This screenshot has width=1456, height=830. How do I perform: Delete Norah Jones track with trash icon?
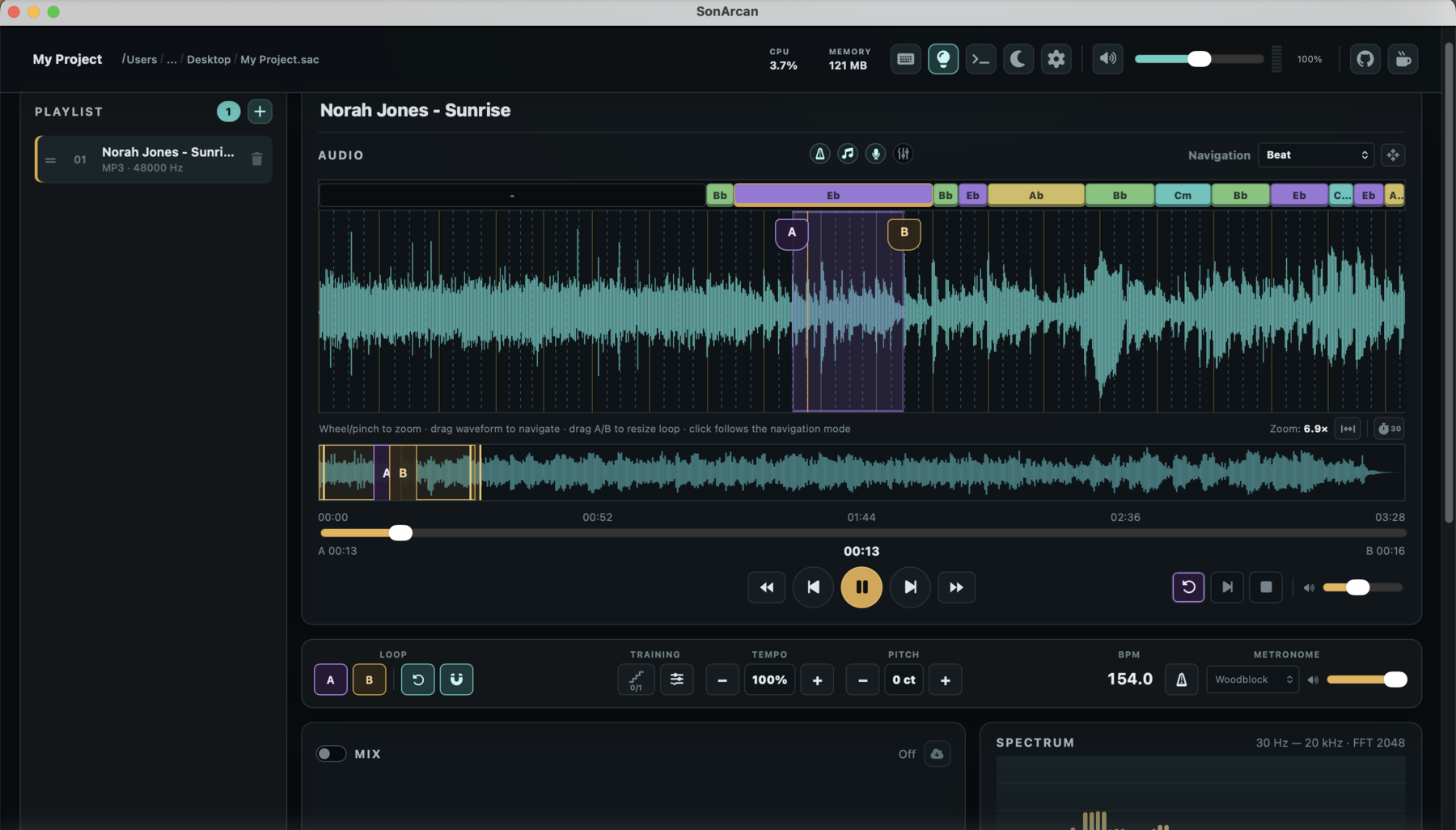click(256, 159)
